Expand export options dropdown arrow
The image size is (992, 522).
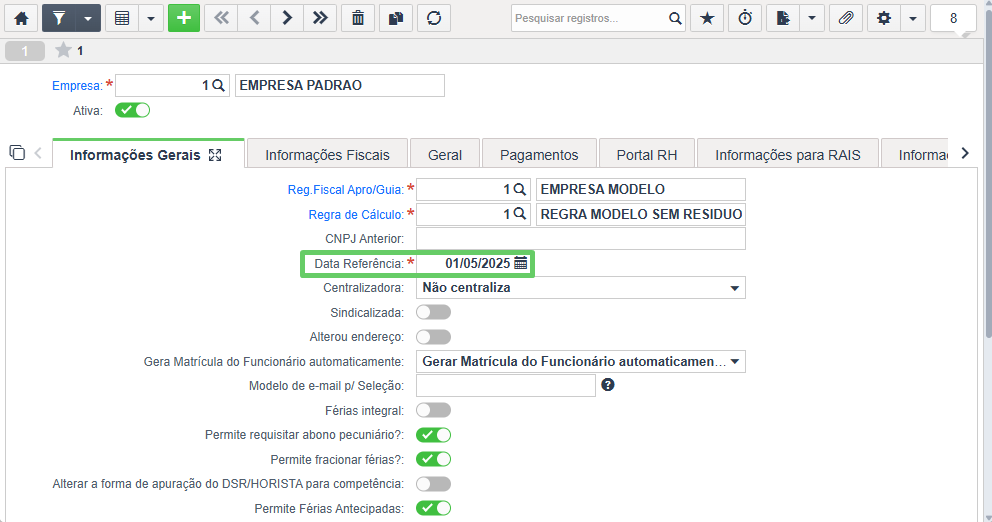tap(812, 18)
